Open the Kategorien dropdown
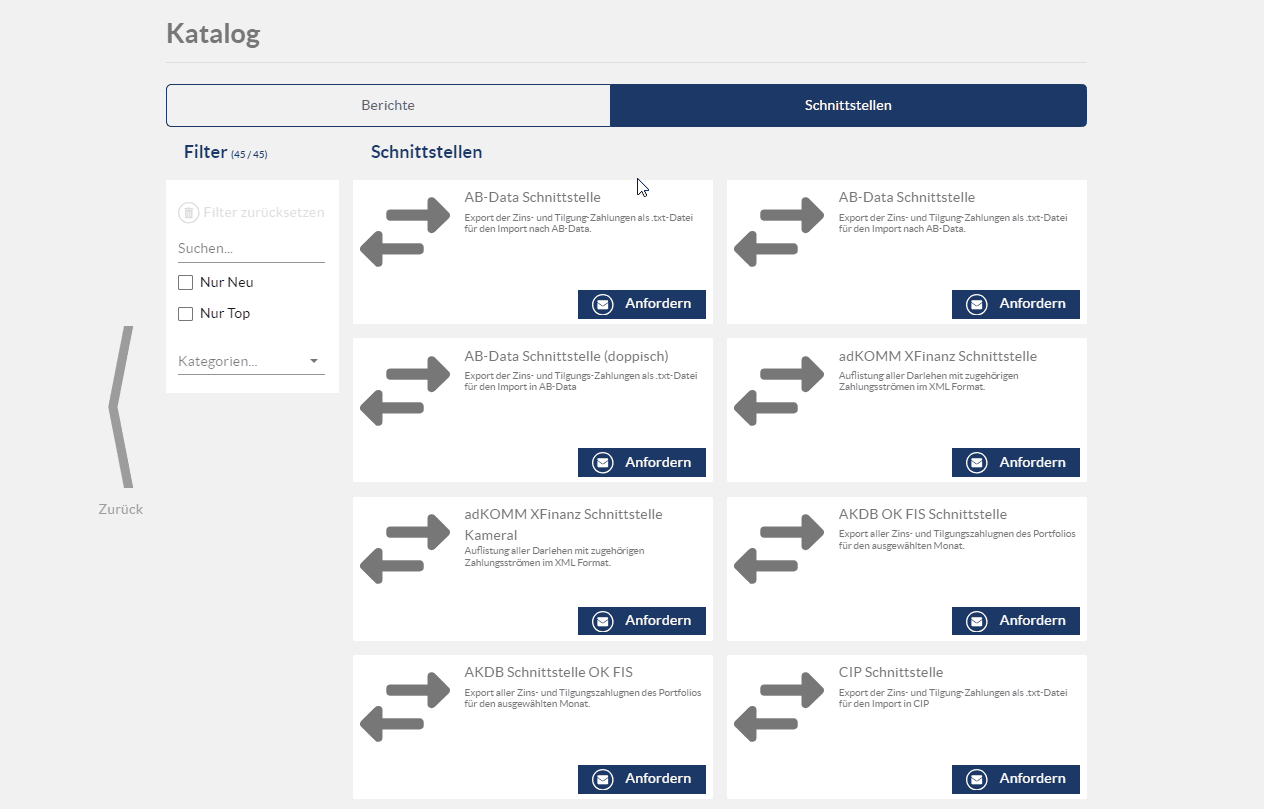The image size is (1264, 809). (x=251, y=361)
